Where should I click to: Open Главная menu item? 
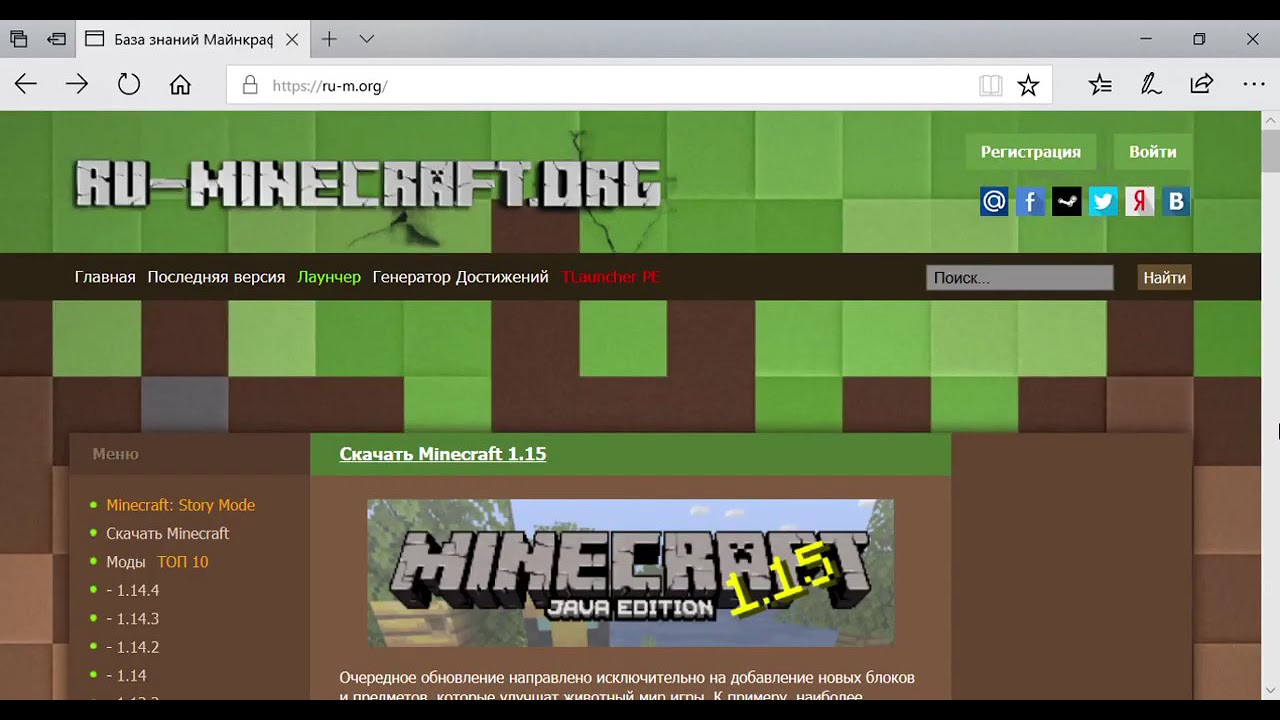[x=105, y=277]
